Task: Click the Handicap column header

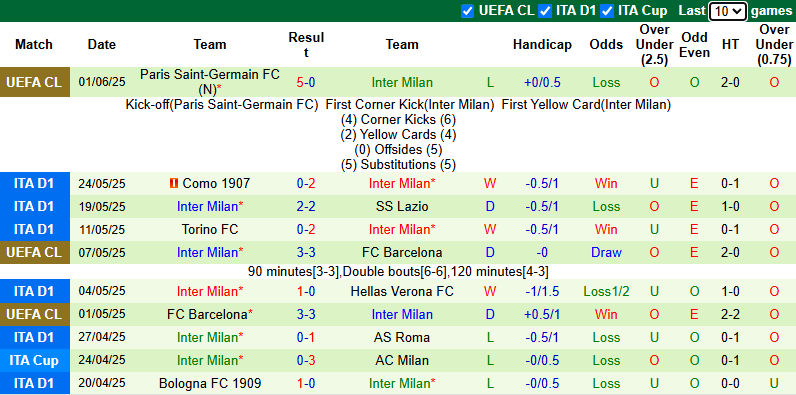Action: 542,45
